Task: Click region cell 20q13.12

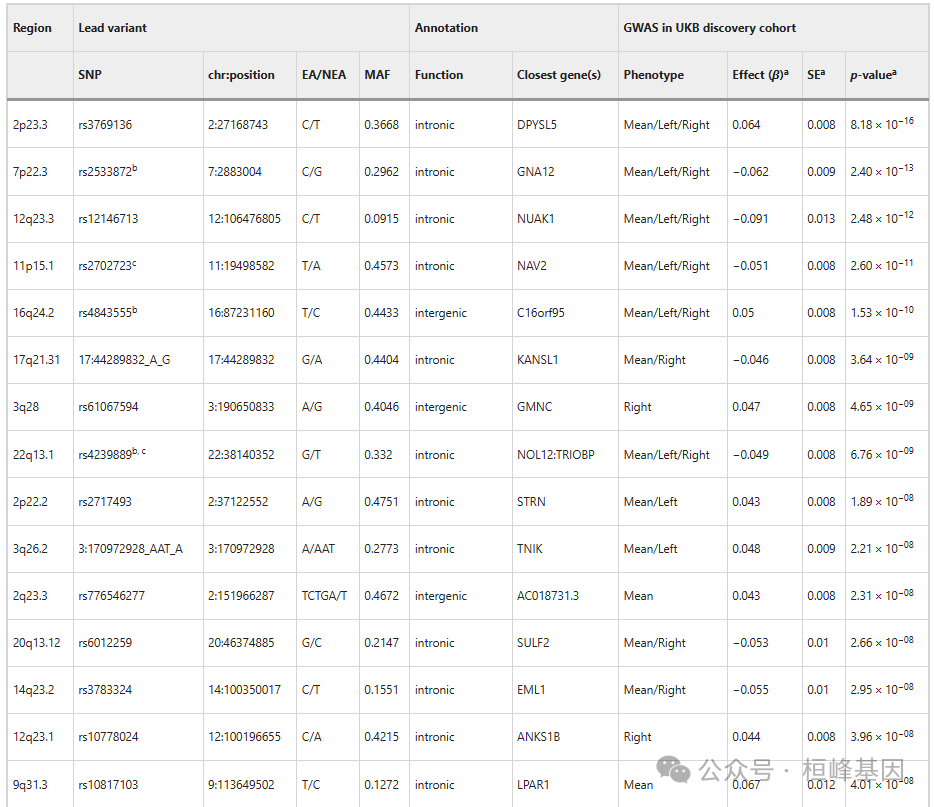Action: coord(36,643)
